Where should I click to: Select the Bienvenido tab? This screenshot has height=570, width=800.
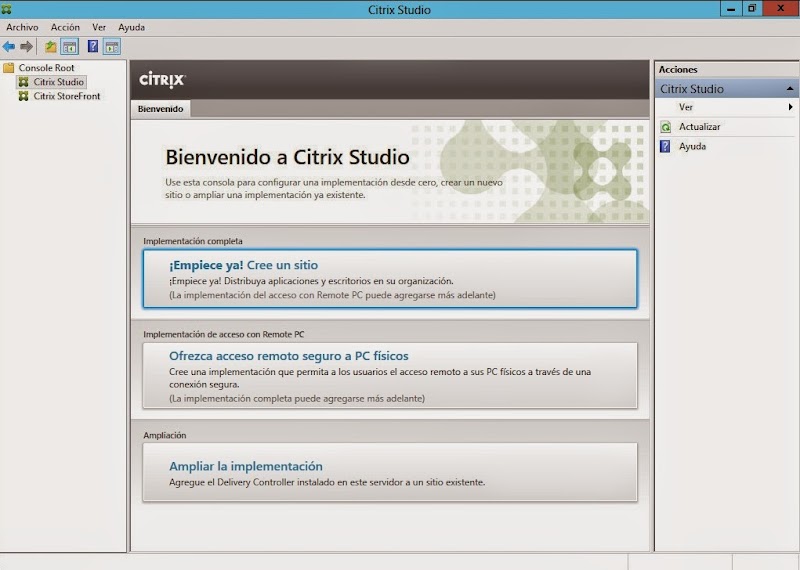[x=160, y=109]
